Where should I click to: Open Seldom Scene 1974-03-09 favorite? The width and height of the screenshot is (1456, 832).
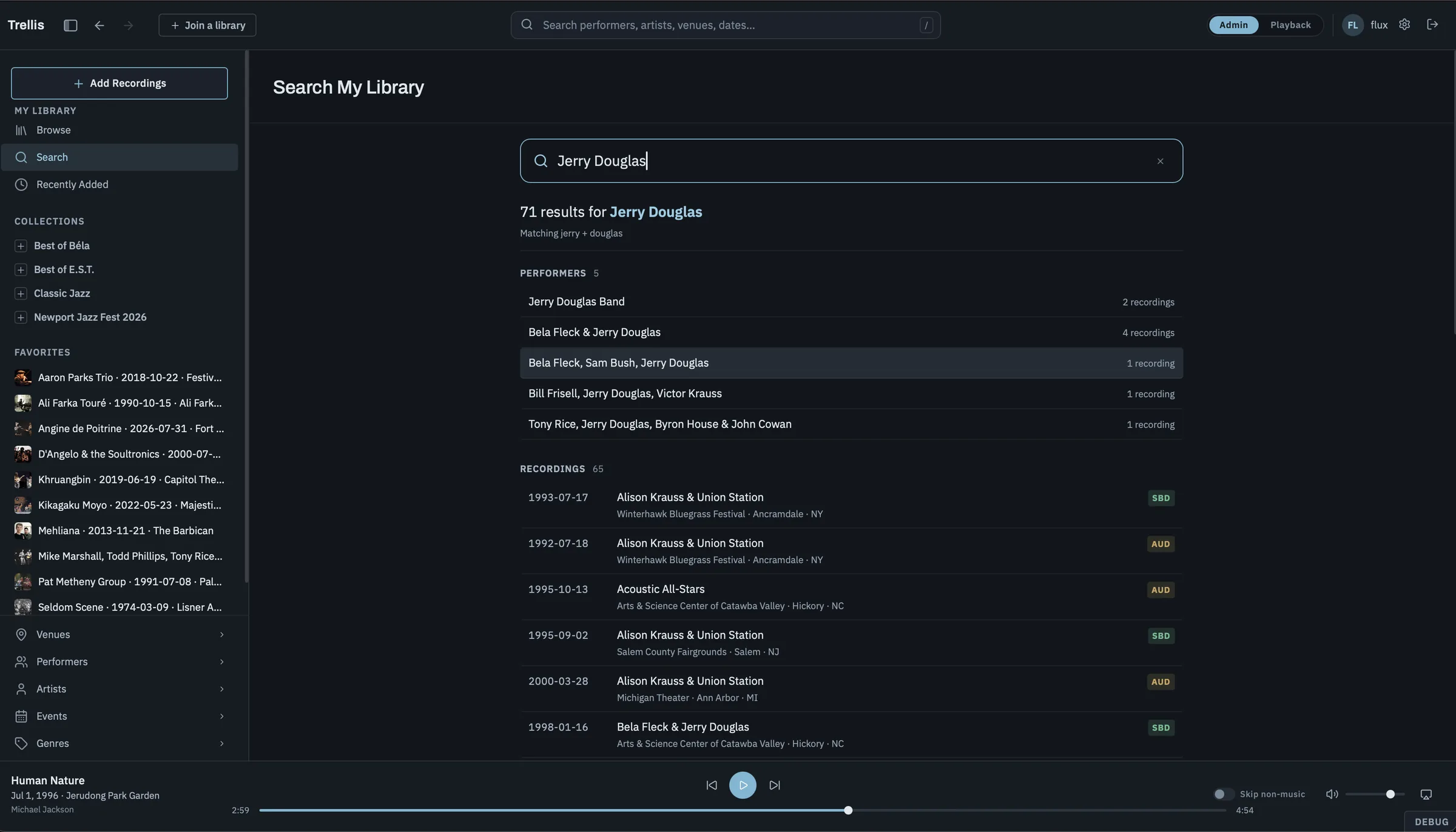click(x=120, y=607)
